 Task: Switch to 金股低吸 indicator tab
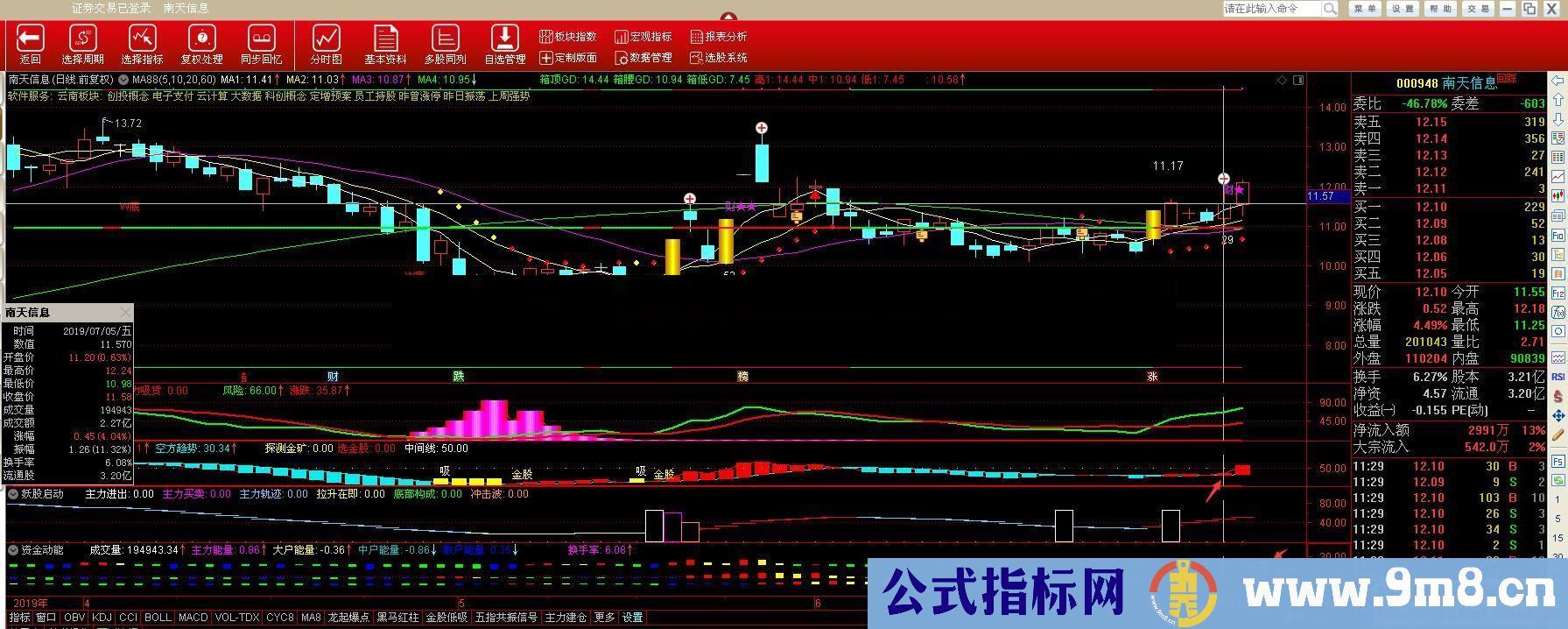[447, 618]
